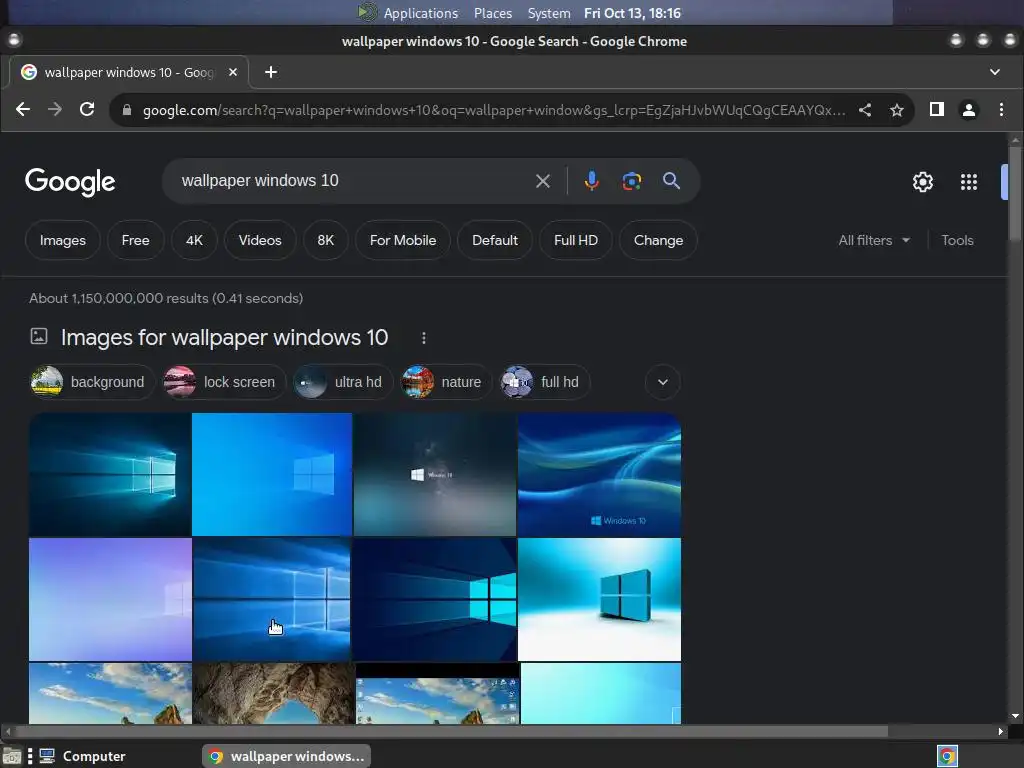Close the wallpaper windows 10 tab
This screenshot has width=1024, height=768.
232,72
